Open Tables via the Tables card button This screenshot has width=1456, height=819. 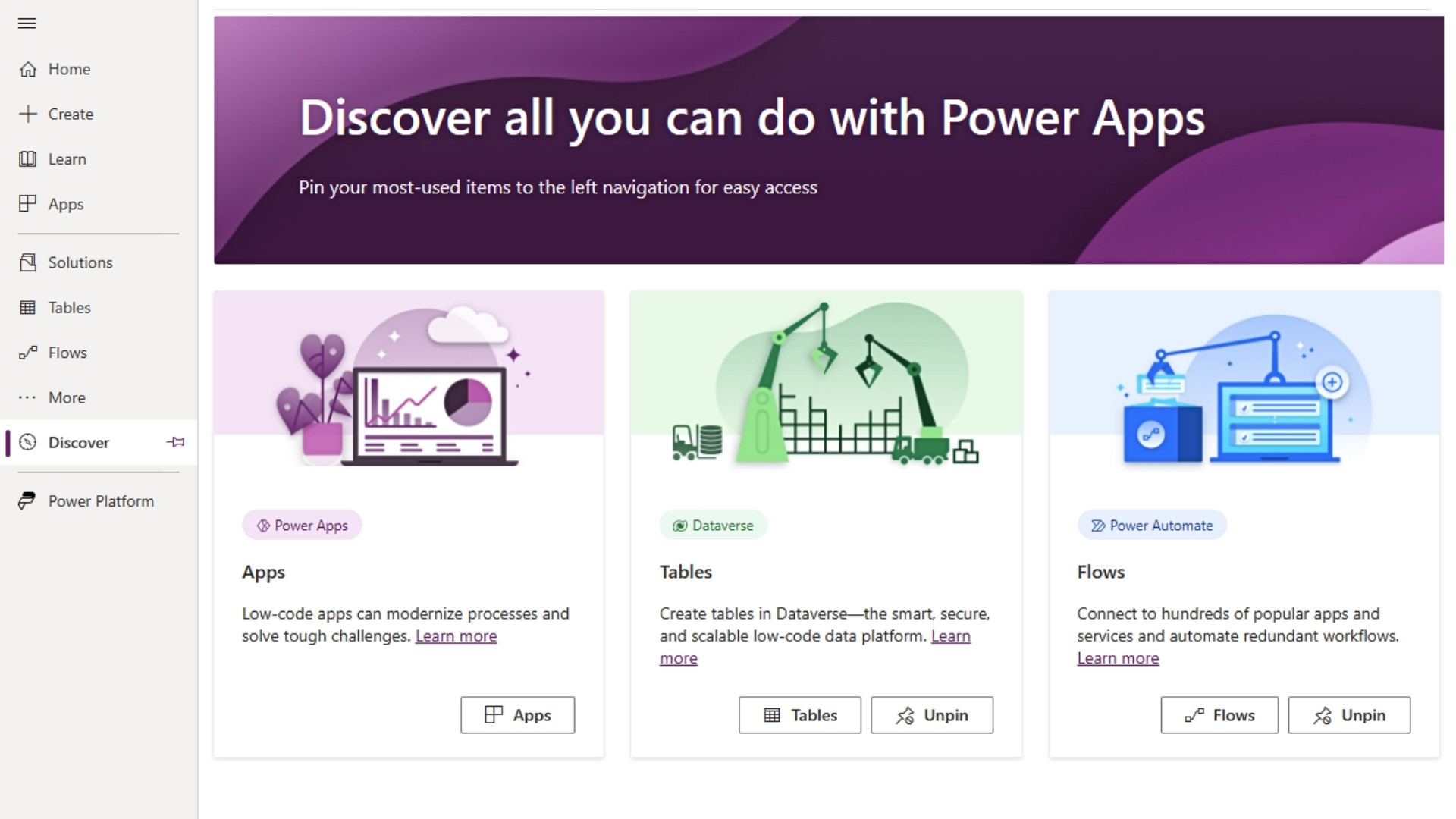[799, 715]
